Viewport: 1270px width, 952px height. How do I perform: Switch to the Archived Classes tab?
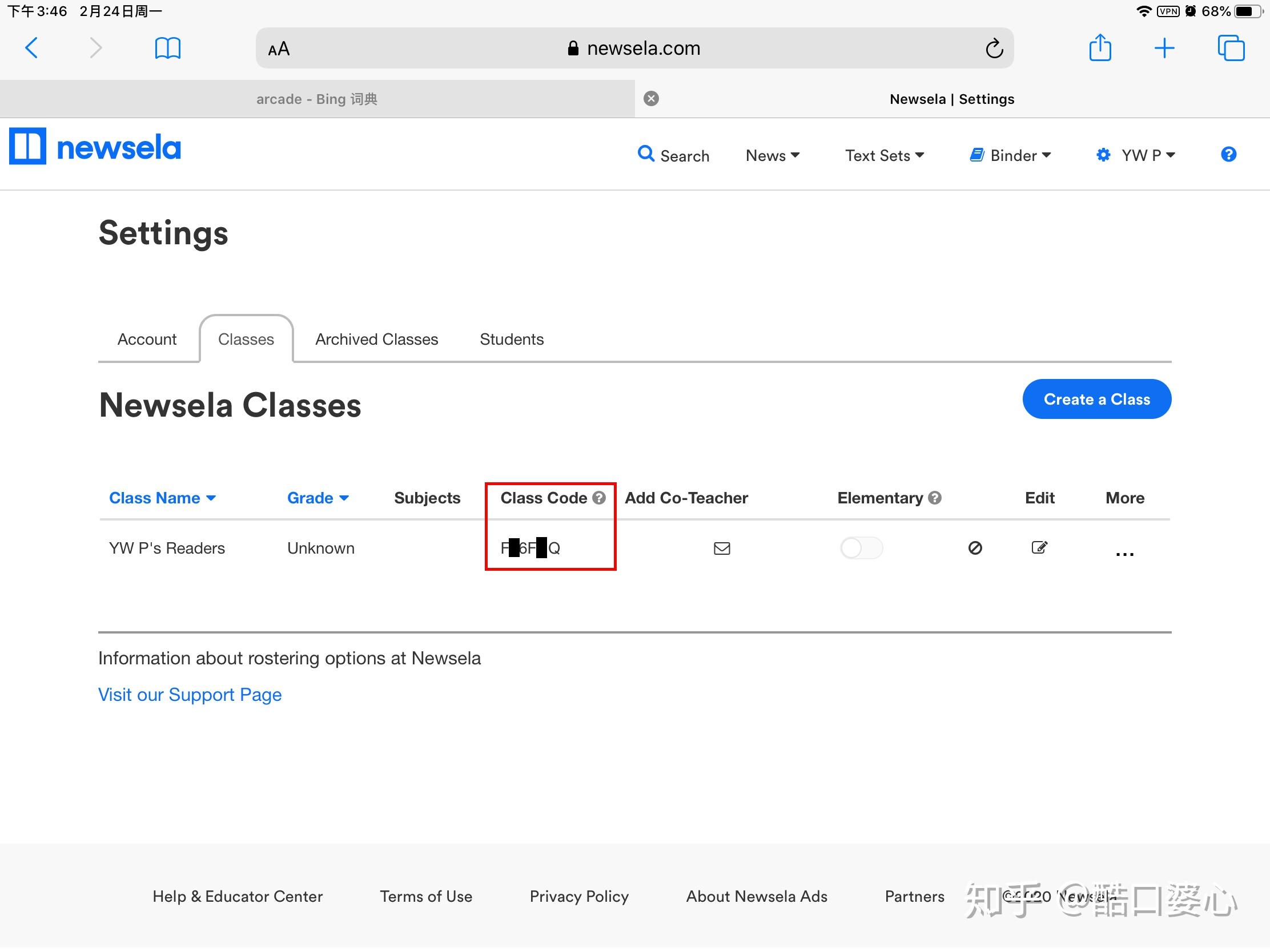point(377,339)
